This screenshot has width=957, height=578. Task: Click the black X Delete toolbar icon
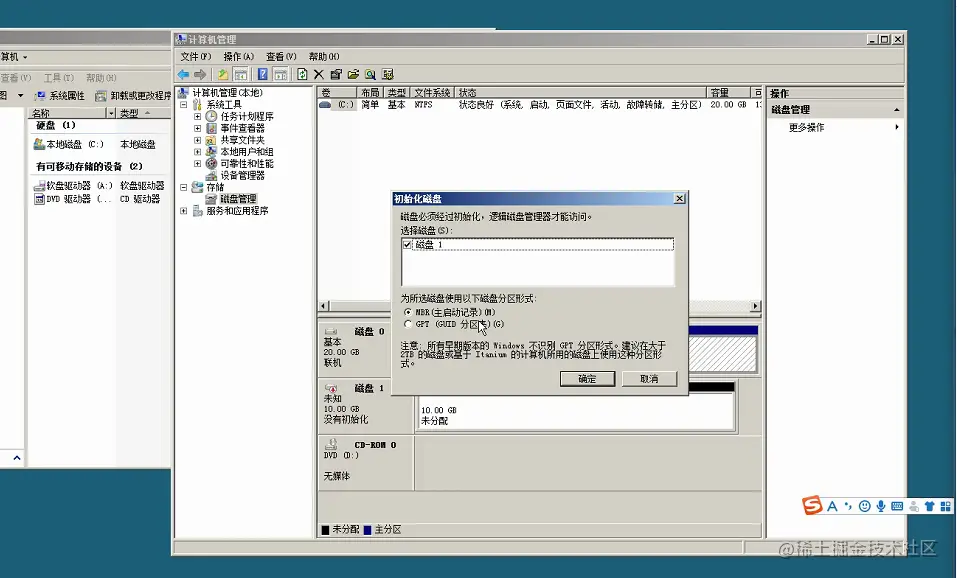pyautogui.click(x=319, y=74)
